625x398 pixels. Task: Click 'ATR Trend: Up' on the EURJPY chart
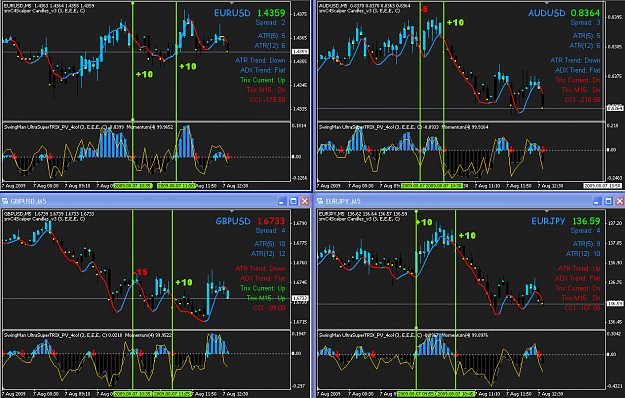[x=579, y=269]
